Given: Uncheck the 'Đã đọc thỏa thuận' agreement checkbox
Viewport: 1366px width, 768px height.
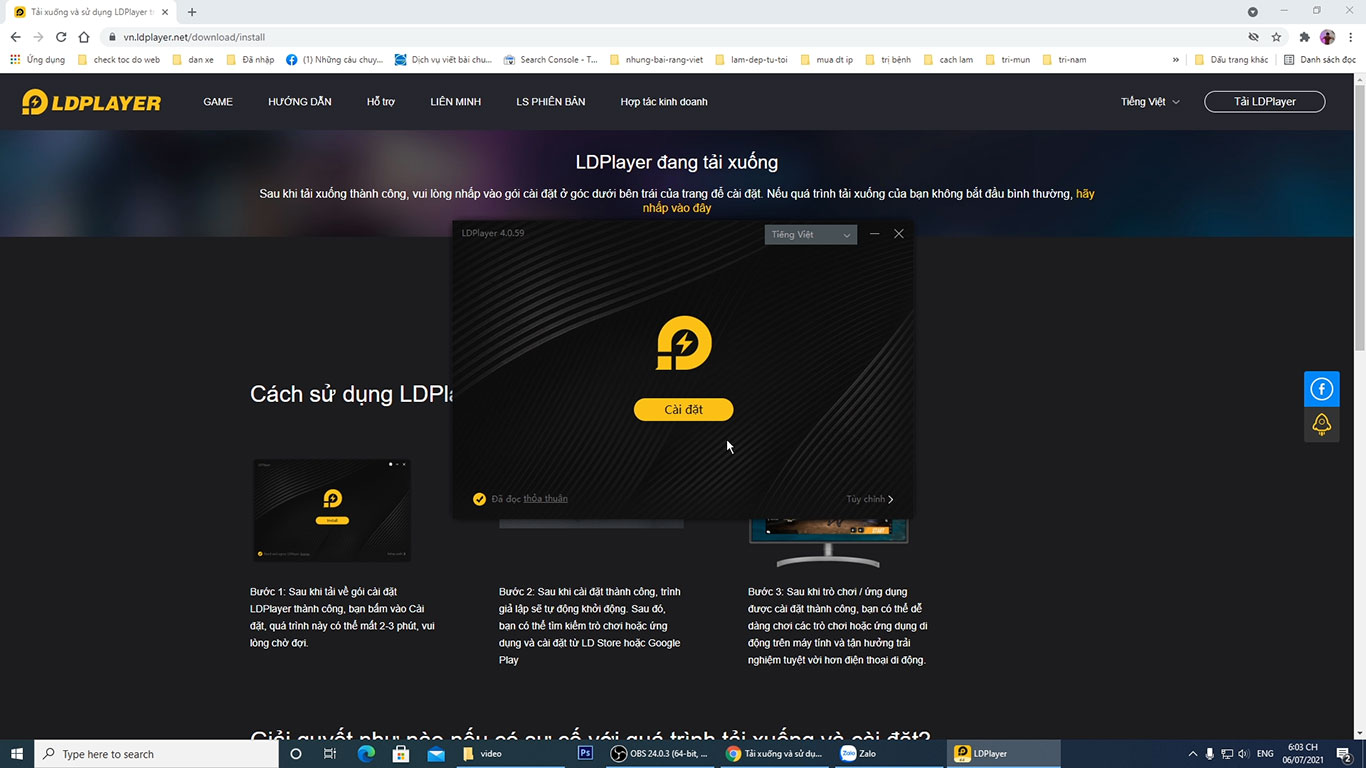Looking at the screenshot, I should pyautogui.click(x=479, y=499).
